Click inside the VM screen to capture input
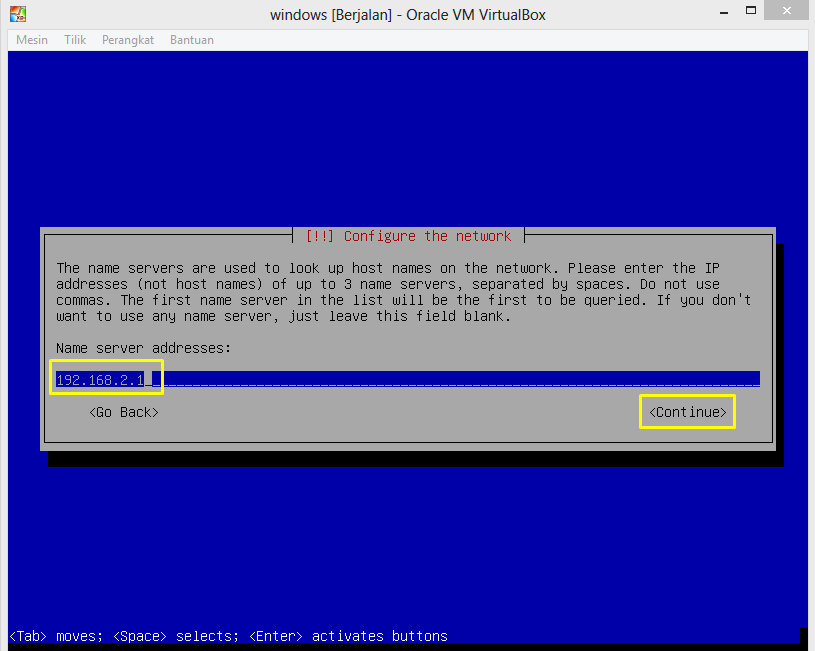Viewport: 815px width, 651px height. tap(400, 550)
